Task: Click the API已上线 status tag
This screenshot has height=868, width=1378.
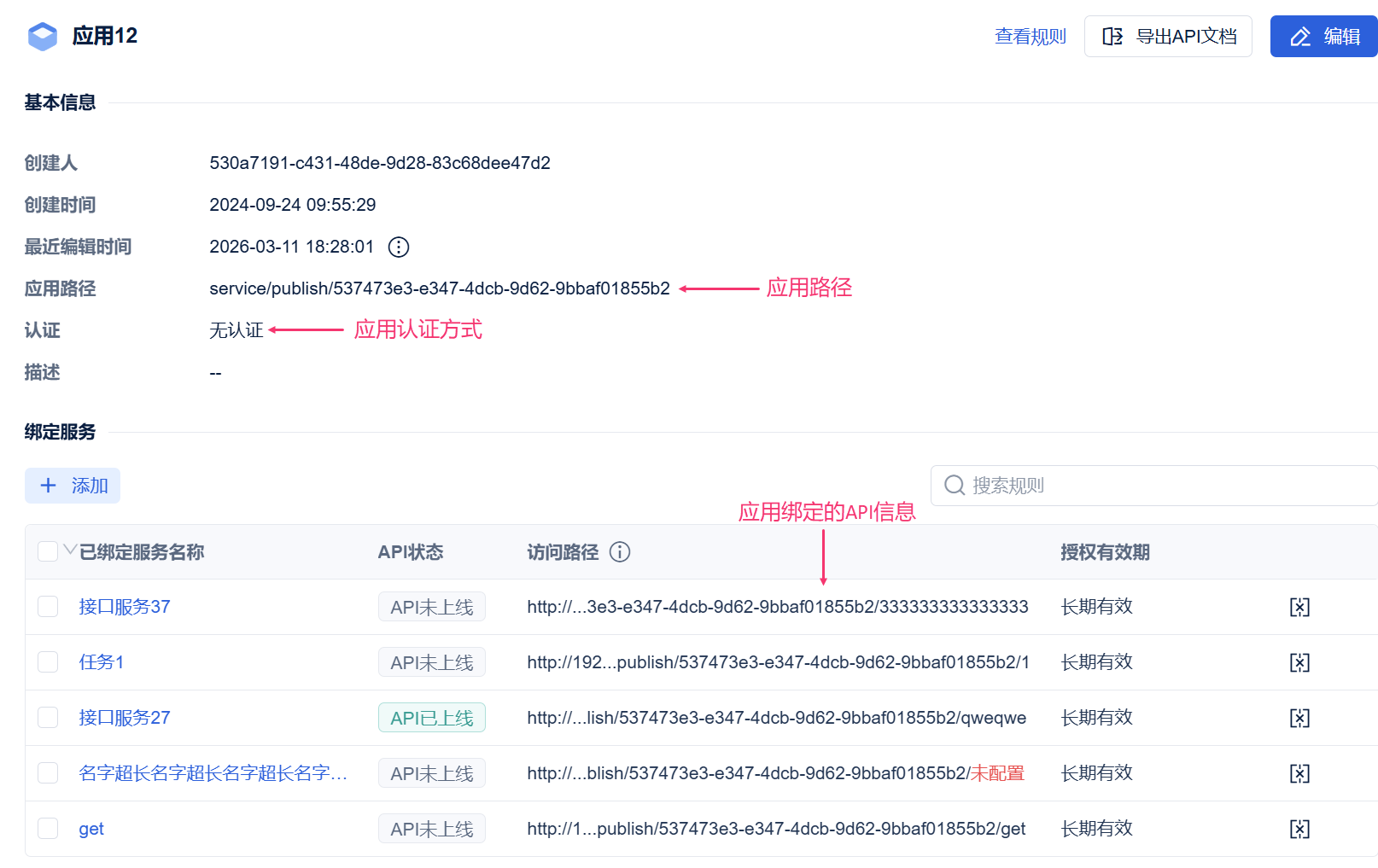Action: click(432, 718)
